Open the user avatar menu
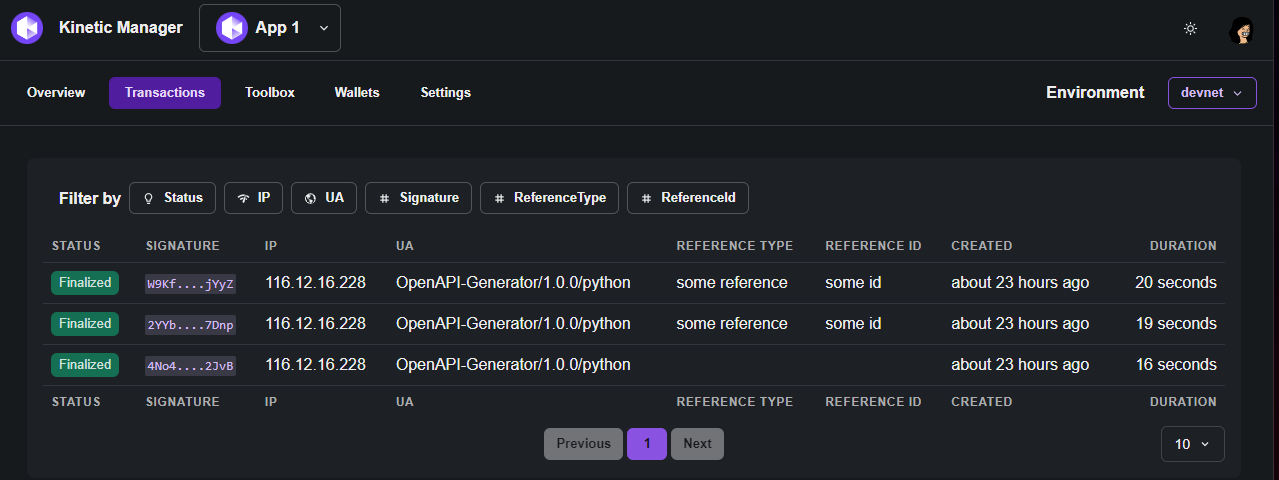Screen dimensions: 1279x480 (1242, 30)
